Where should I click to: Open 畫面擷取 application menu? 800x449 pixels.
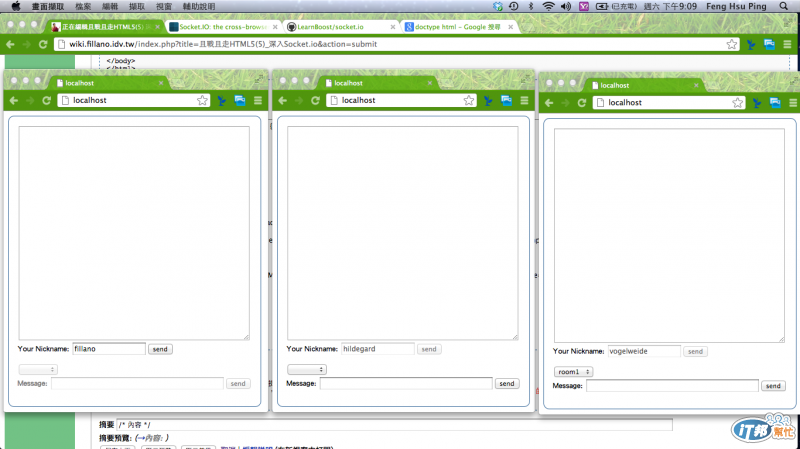coord(48,6)
